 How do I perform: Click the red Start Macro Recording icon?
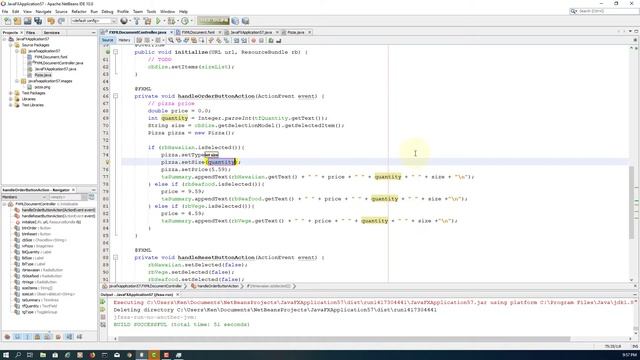point(253,40)
